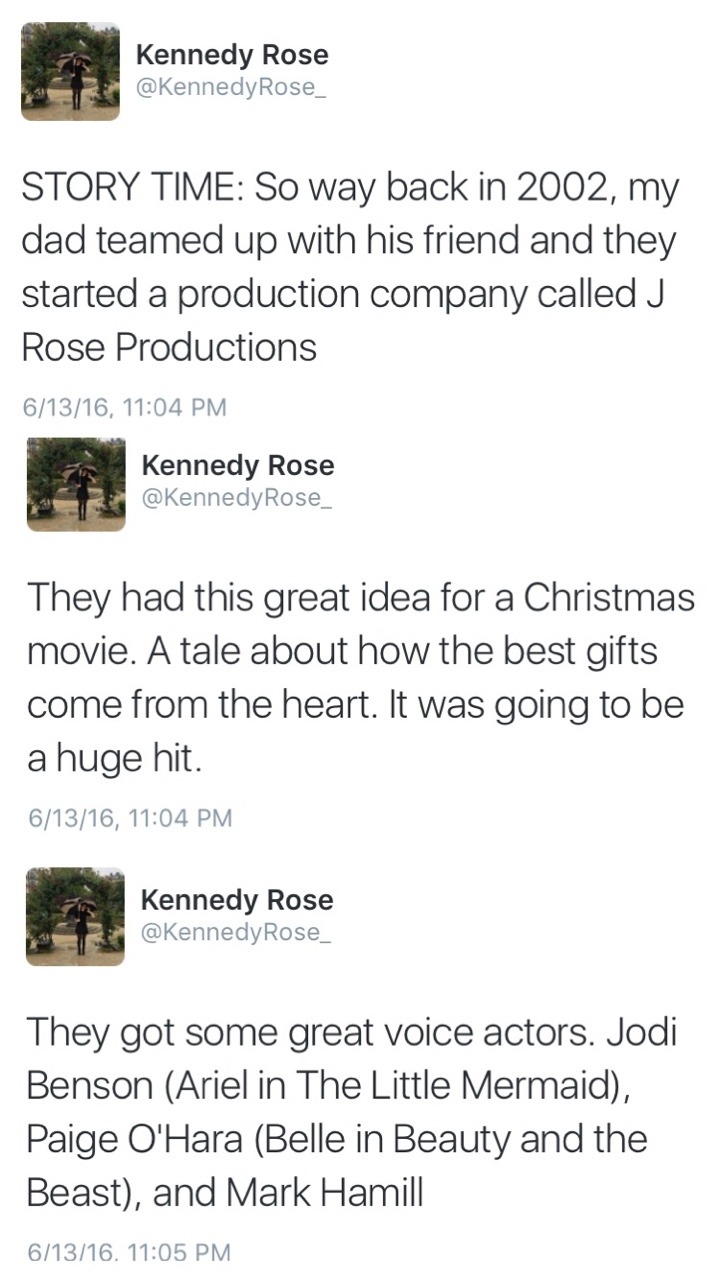Screen dimensions: 720x1280
Task: Click Kennedy Rose name on second tweet
Action: click(237, 466)
